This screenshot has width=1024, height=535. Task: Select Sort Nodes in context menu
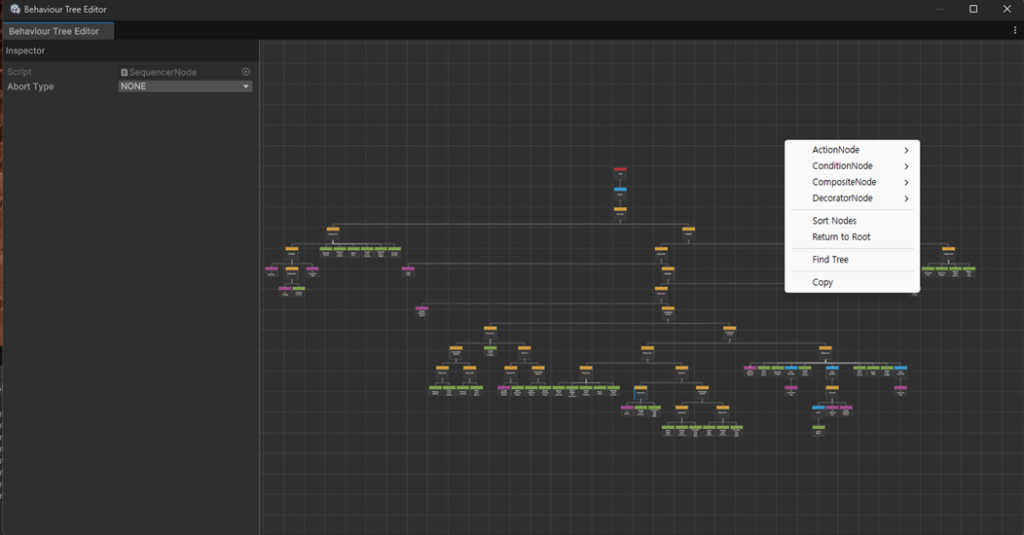click(x=834, y=221)
